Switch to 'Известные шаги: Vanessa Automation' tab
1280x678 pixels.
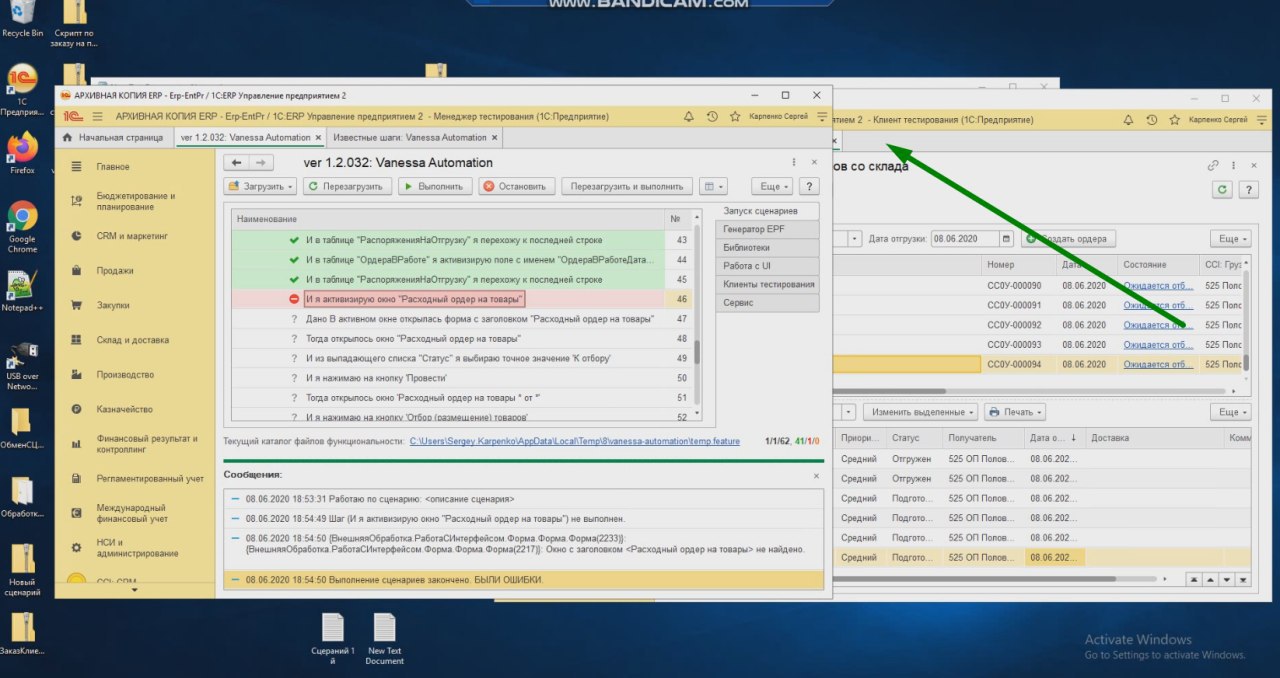point(409,138)
